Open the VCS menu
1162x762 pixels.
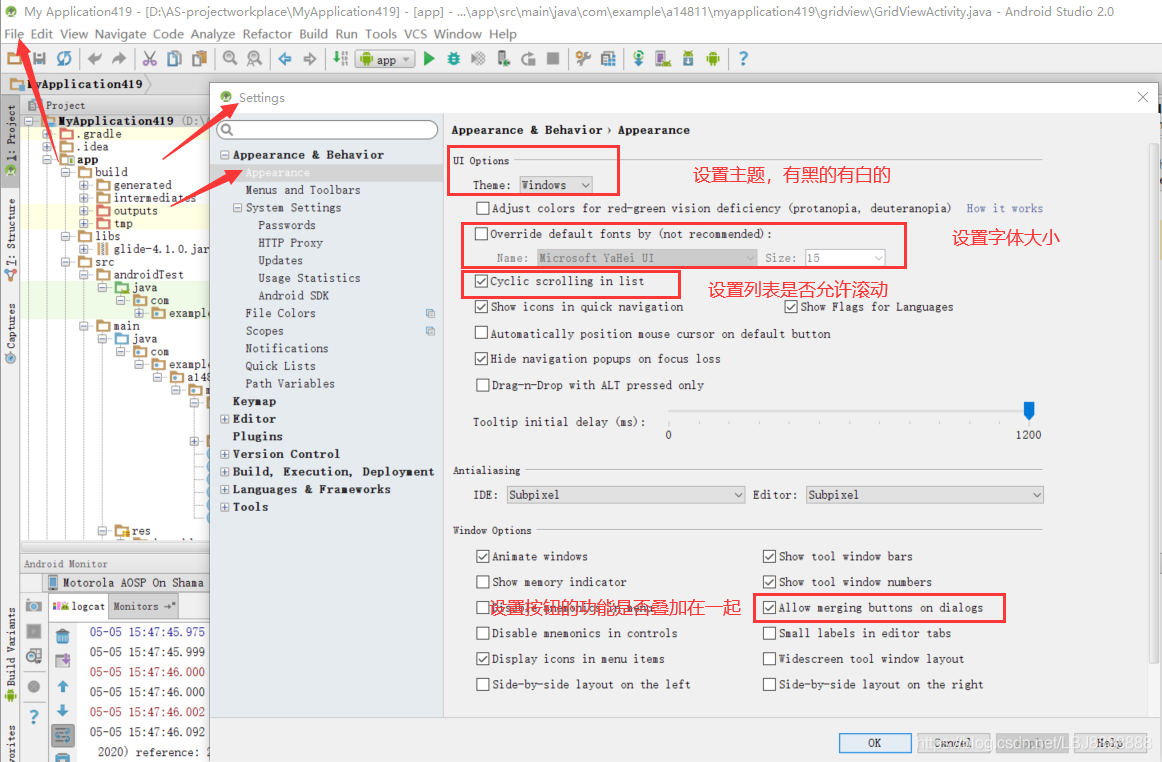click(x=415, y=34)
